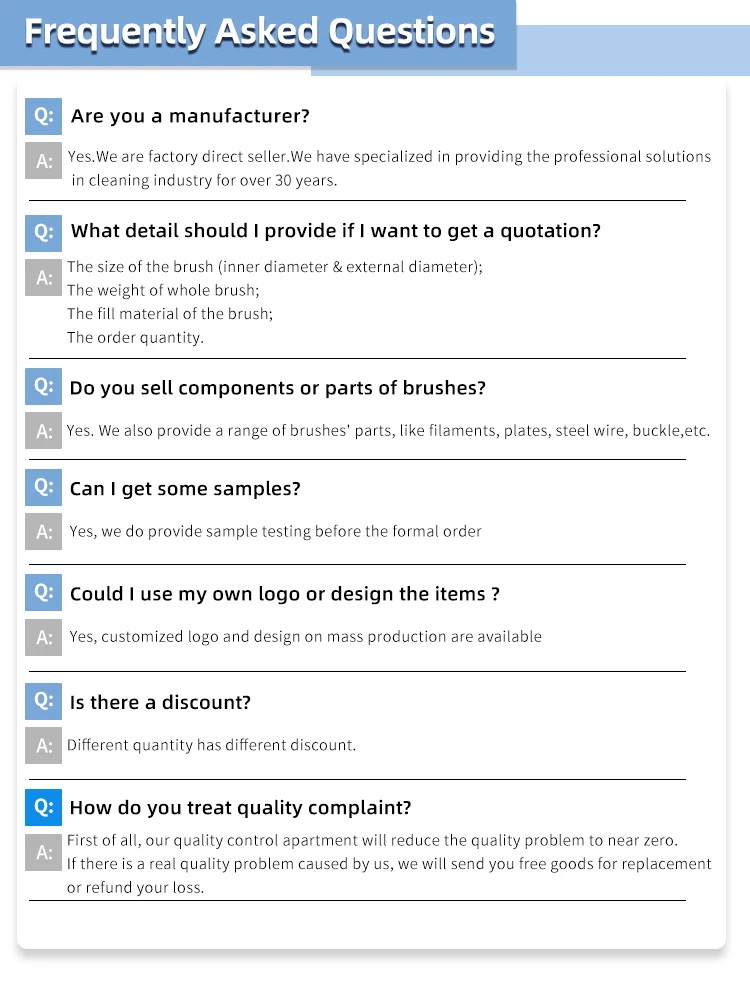The image size is (750, 998).
Task: Click the A: icon next to the customized logo answer
Action: click(x=43, y=636)
